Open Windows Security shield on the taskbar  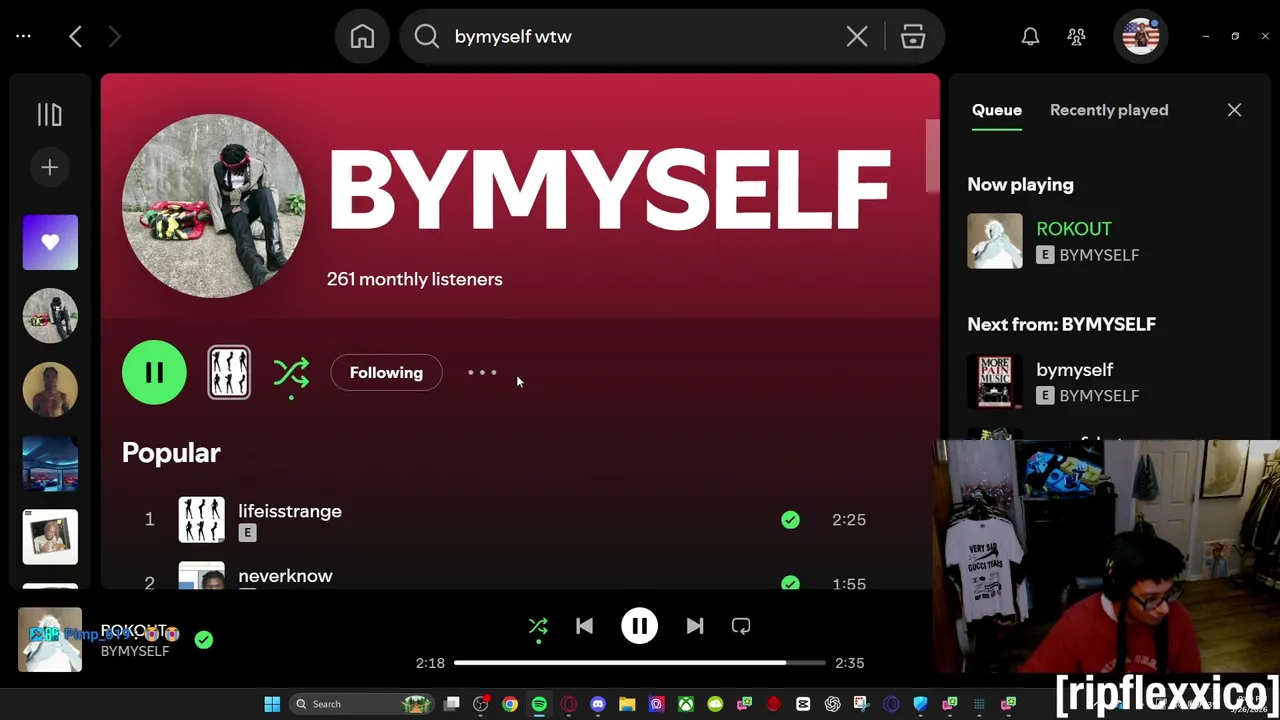click(920, 704)
